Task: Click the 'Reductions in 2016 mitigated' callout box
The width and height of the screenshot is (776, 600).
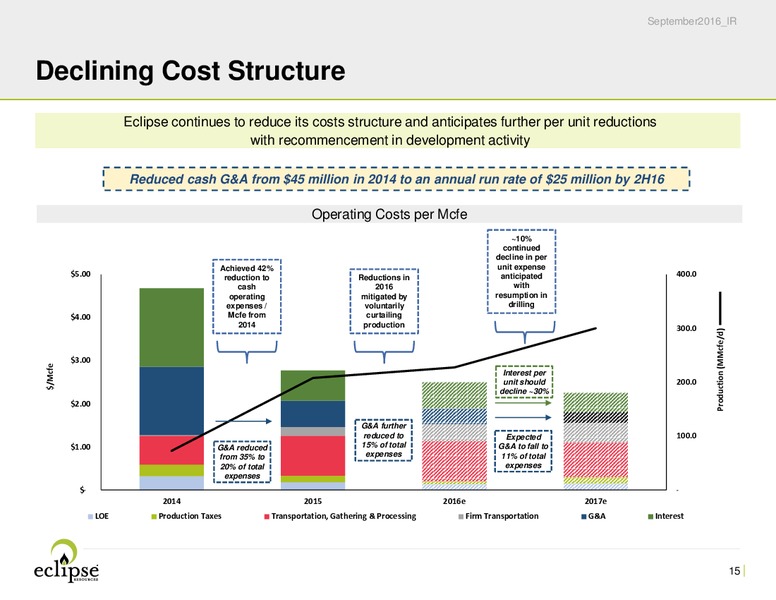Action: pos(384,301)
